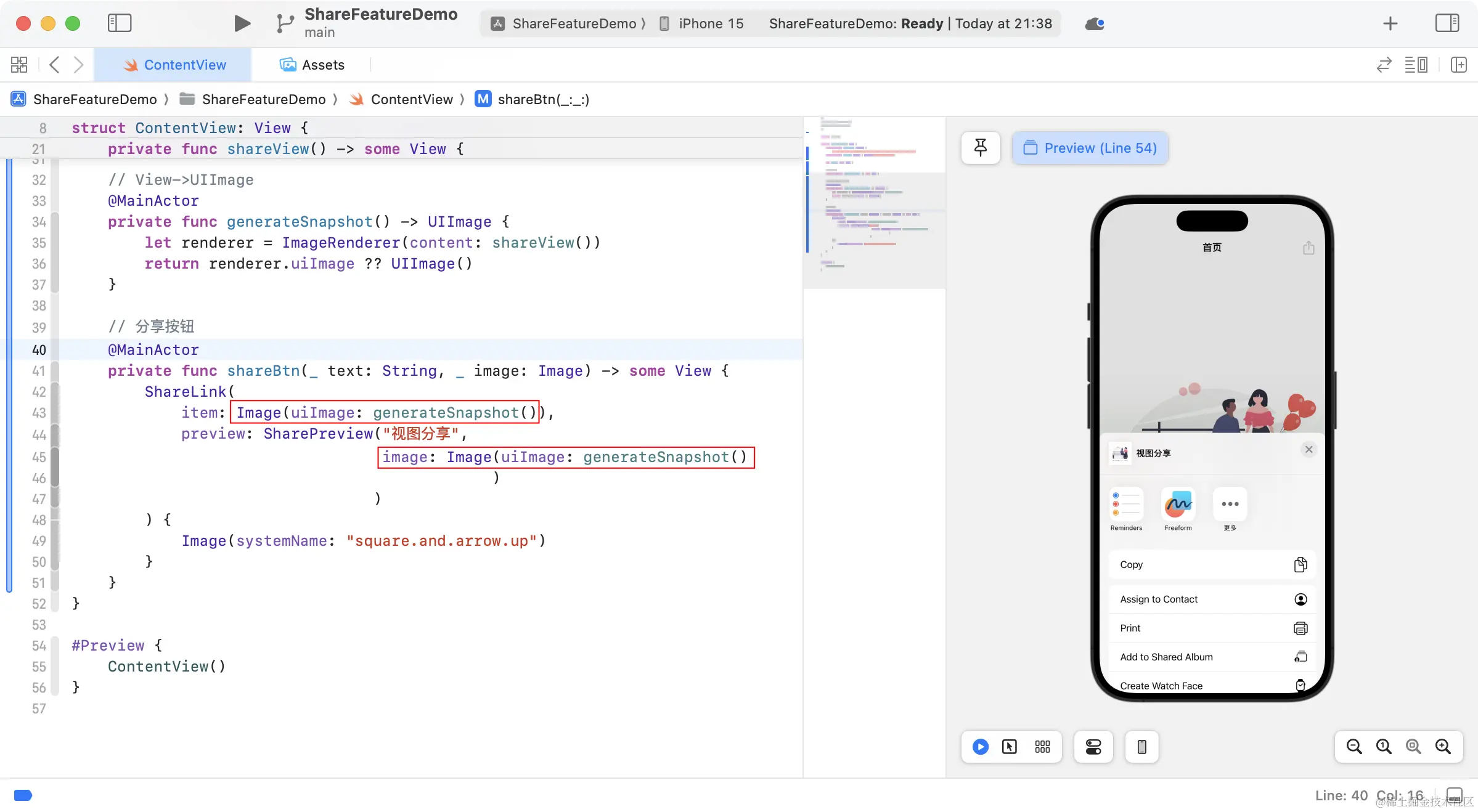The height and width of the screenshot is (812, 1478).
Task: Toggle the left navigator sidebar
Action: click(x=119, y=23)
